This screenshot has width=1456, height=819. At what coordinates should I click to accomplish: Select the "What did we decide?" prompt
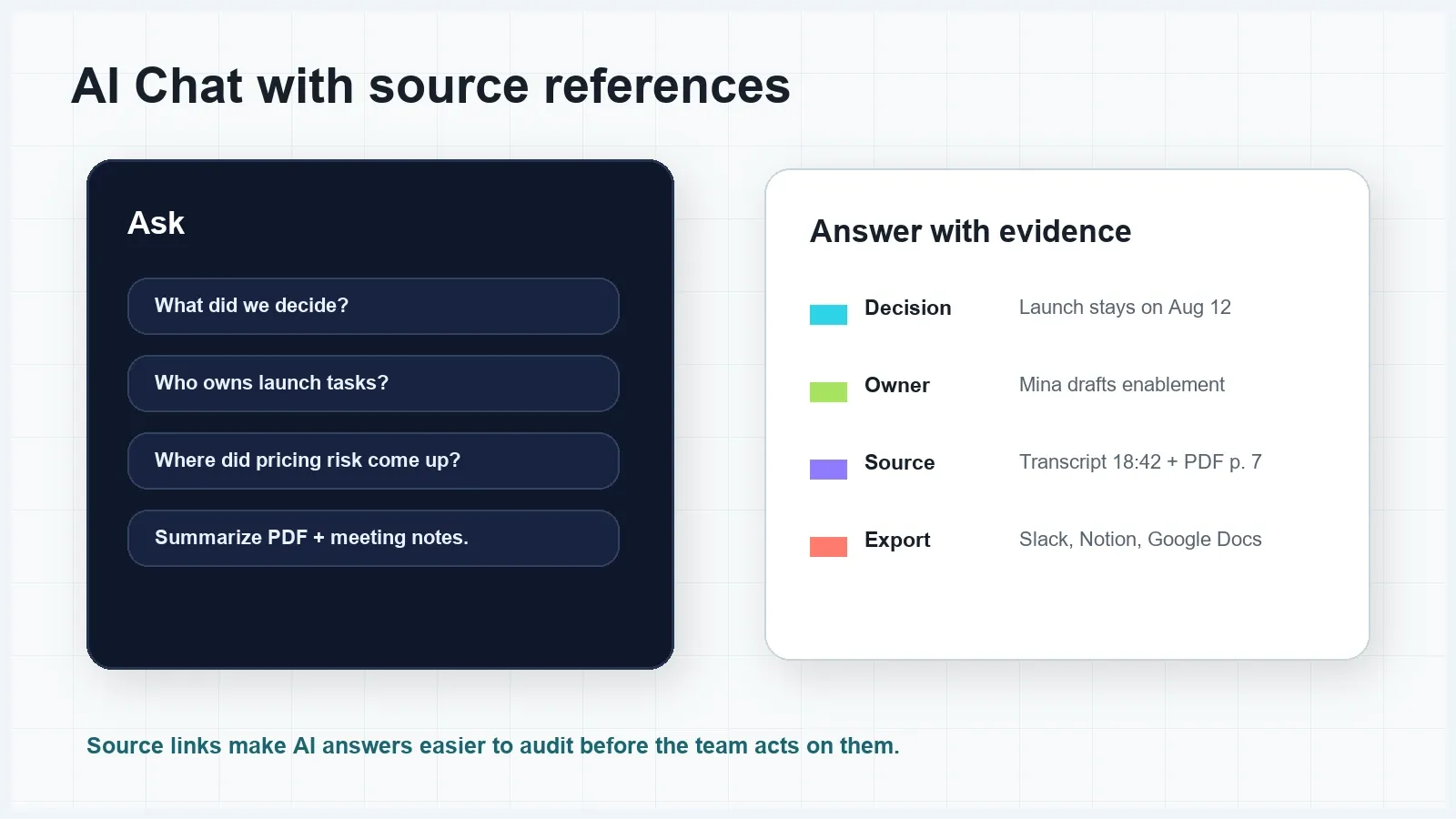click(x=373, y=306)
